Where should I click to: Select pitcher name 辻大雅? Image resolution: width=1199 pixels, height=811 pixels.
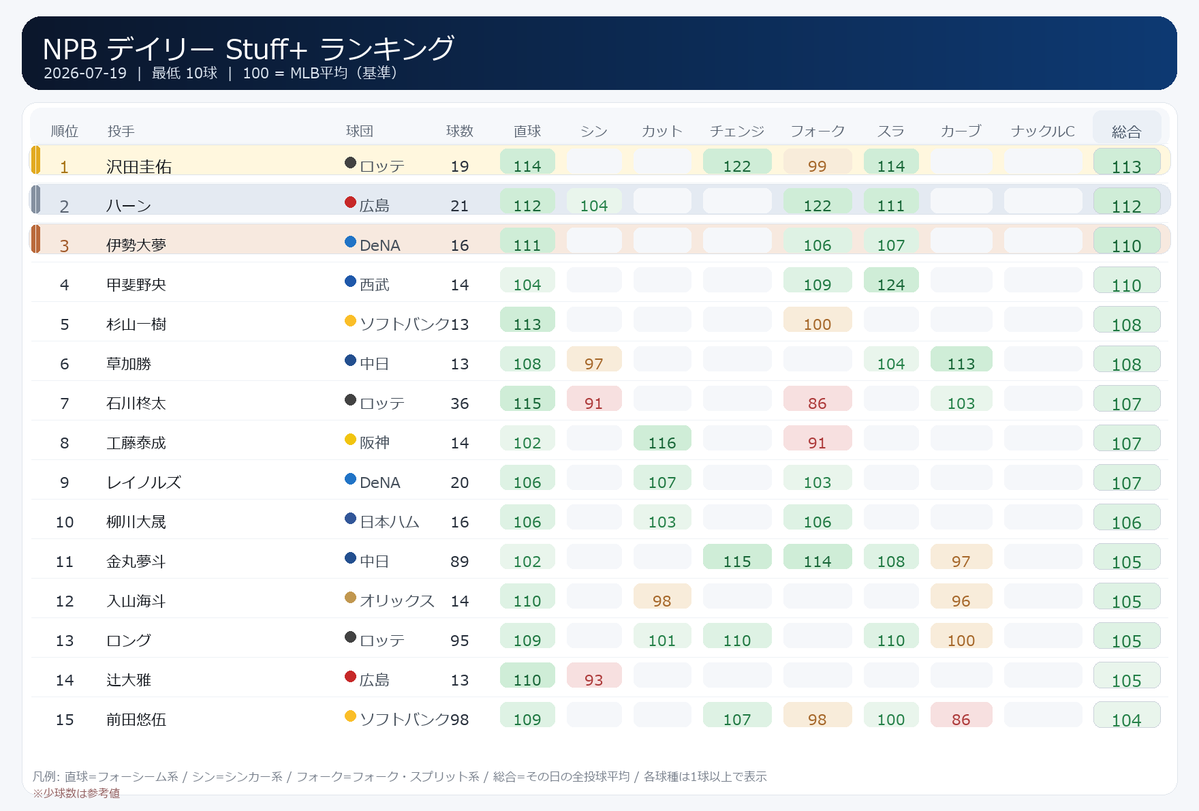click(x=128, y=680)
